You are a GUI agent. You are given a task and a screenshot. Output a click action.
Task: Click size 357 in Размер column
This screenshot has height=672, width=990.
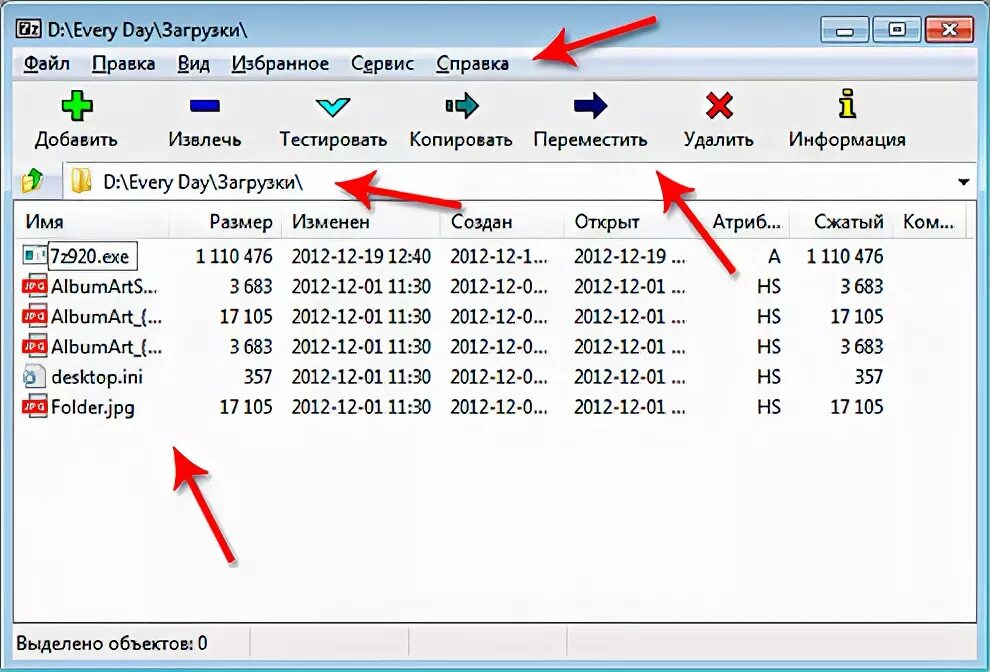pos(258,377)
